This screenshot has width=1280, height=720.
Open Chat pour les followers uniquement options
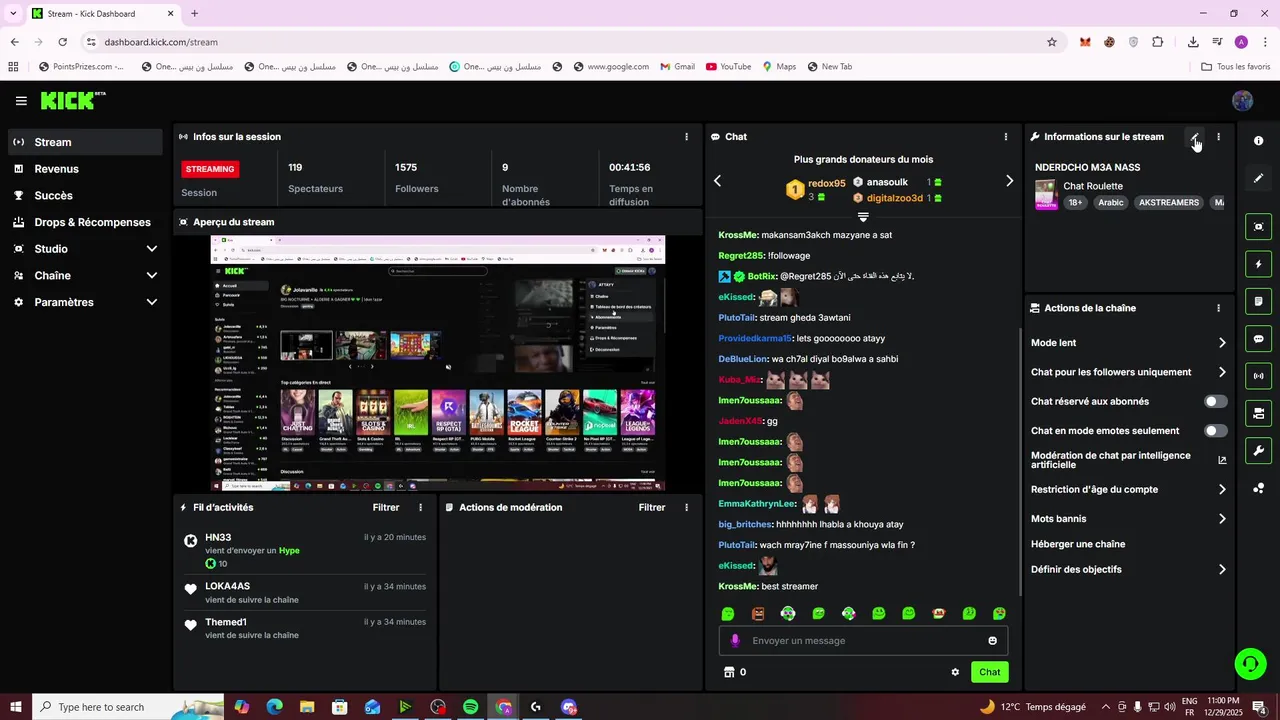pos(1129,372)
